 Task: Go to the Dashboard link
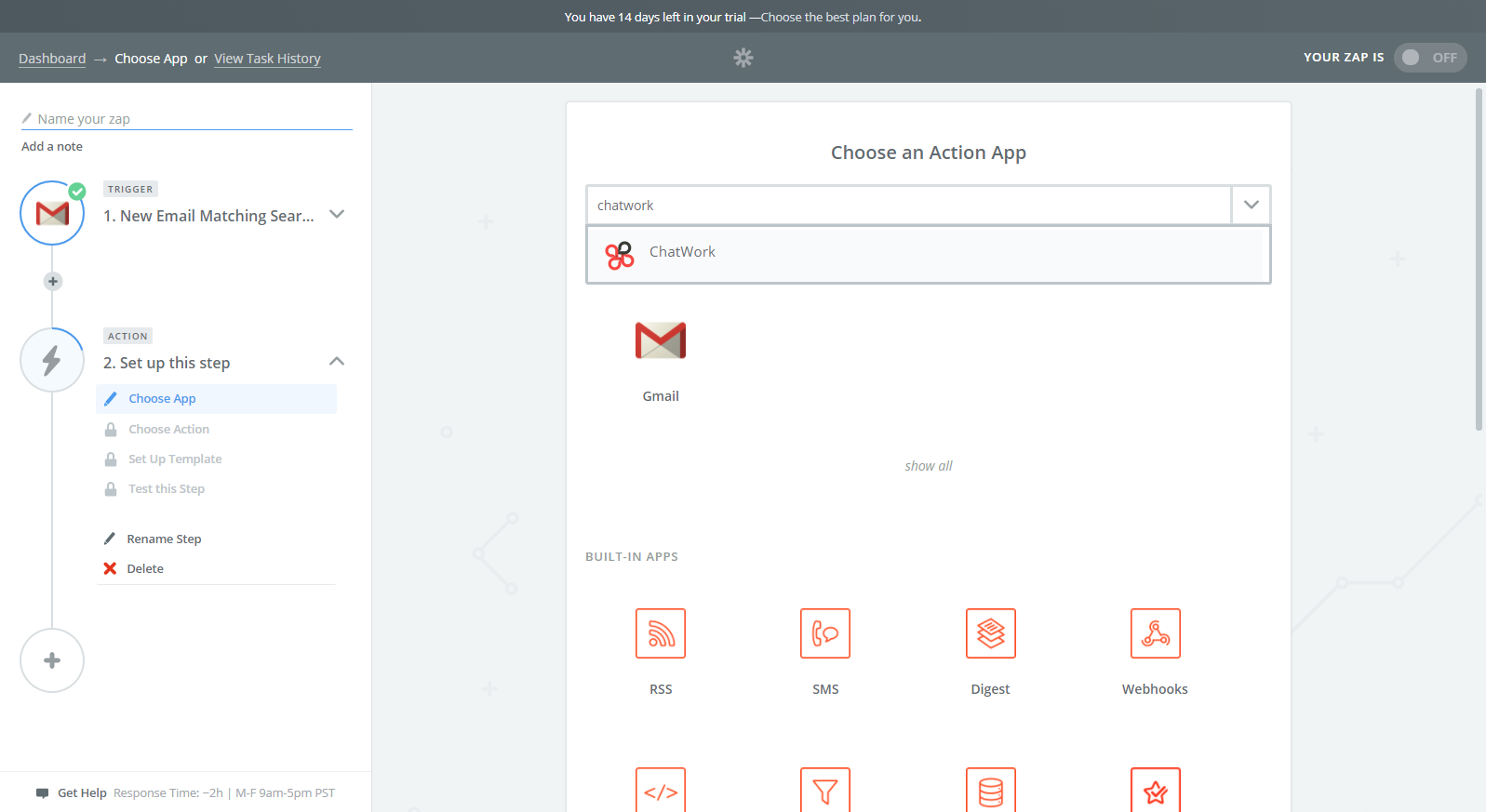point(52,59)
